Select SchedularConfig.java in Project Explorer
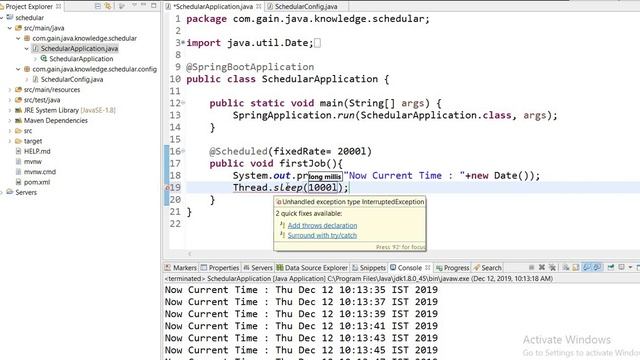Image resolution: width=640 pixels, height=360 pixels. point(72,80)
